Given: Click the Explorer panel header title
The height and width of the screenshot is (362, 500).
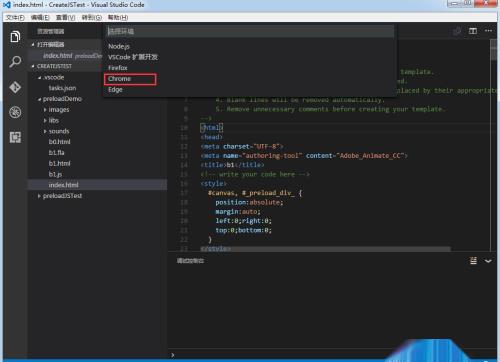Looking at the screenshot, I should coord(51,31).
